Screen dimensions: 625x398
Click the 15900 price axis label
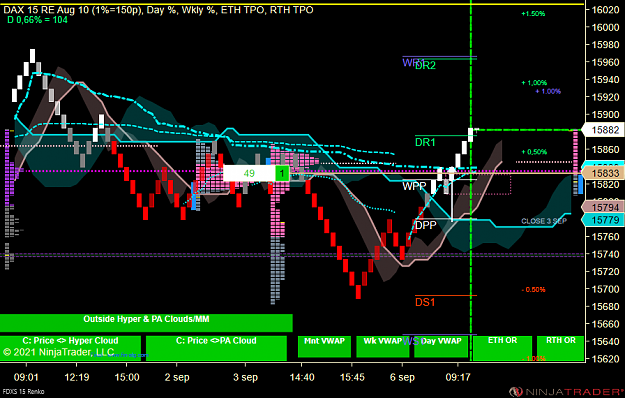[x=605, y=114]
